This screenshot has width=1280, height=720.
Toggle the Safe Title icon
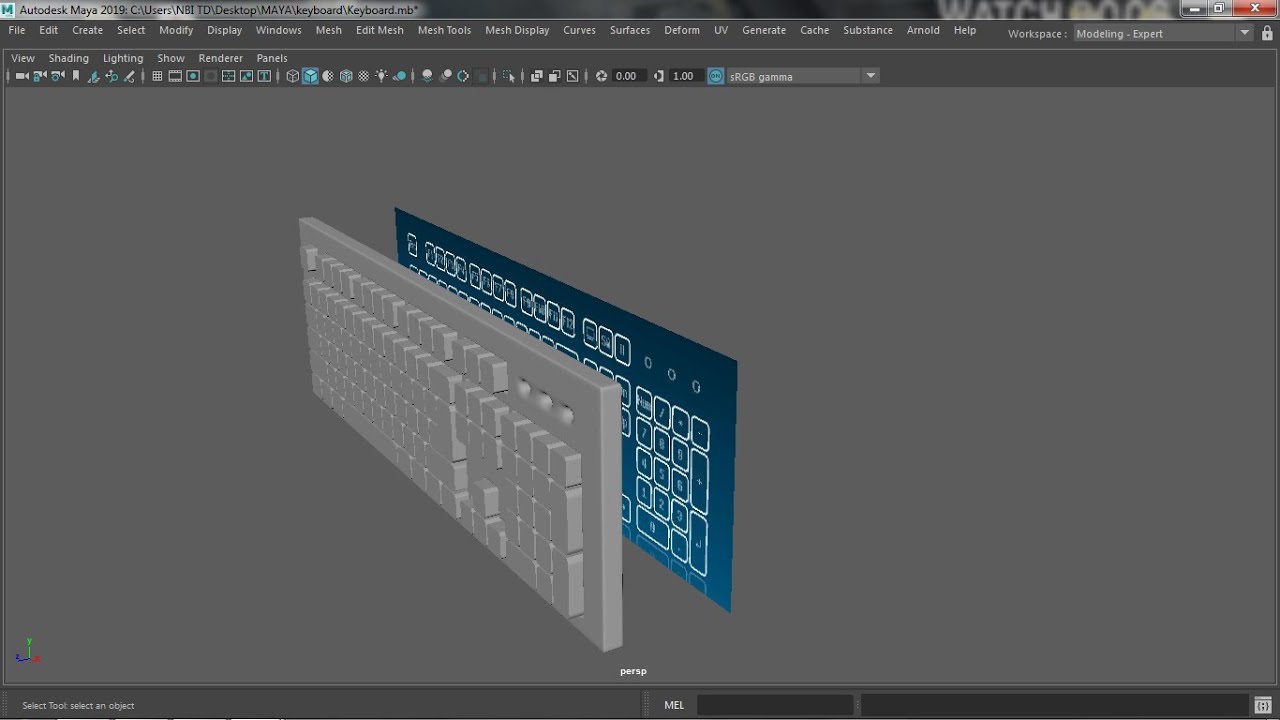pyautogui.click(x=265, y=76)
